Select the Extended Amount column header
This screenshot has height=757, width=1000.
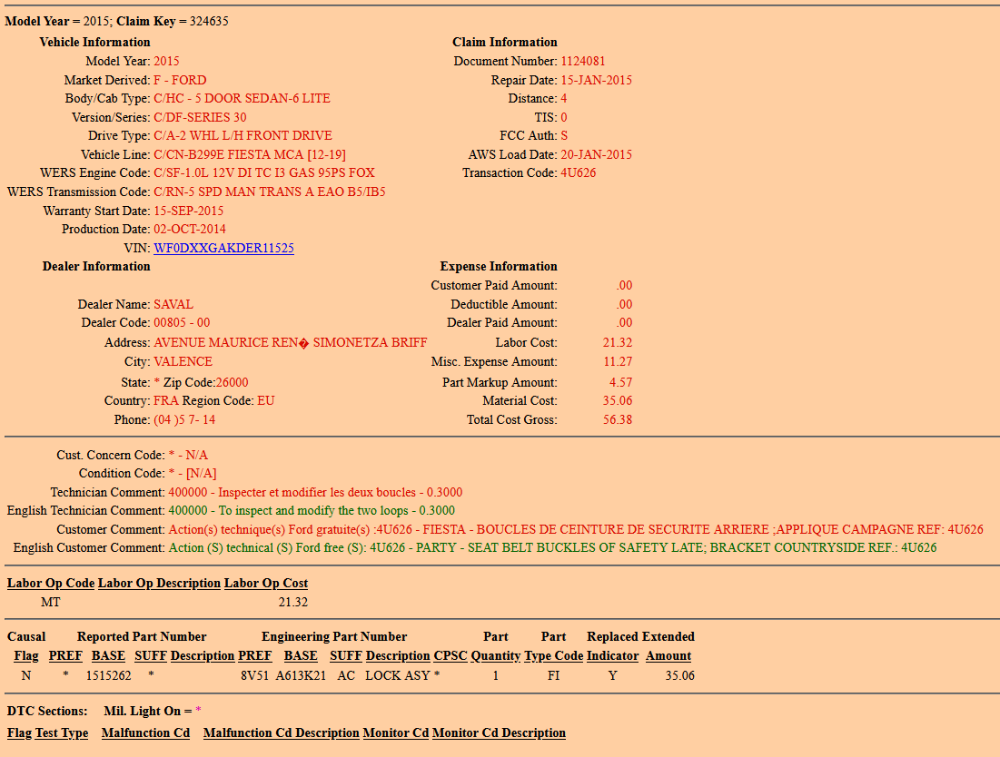(668, 656)
